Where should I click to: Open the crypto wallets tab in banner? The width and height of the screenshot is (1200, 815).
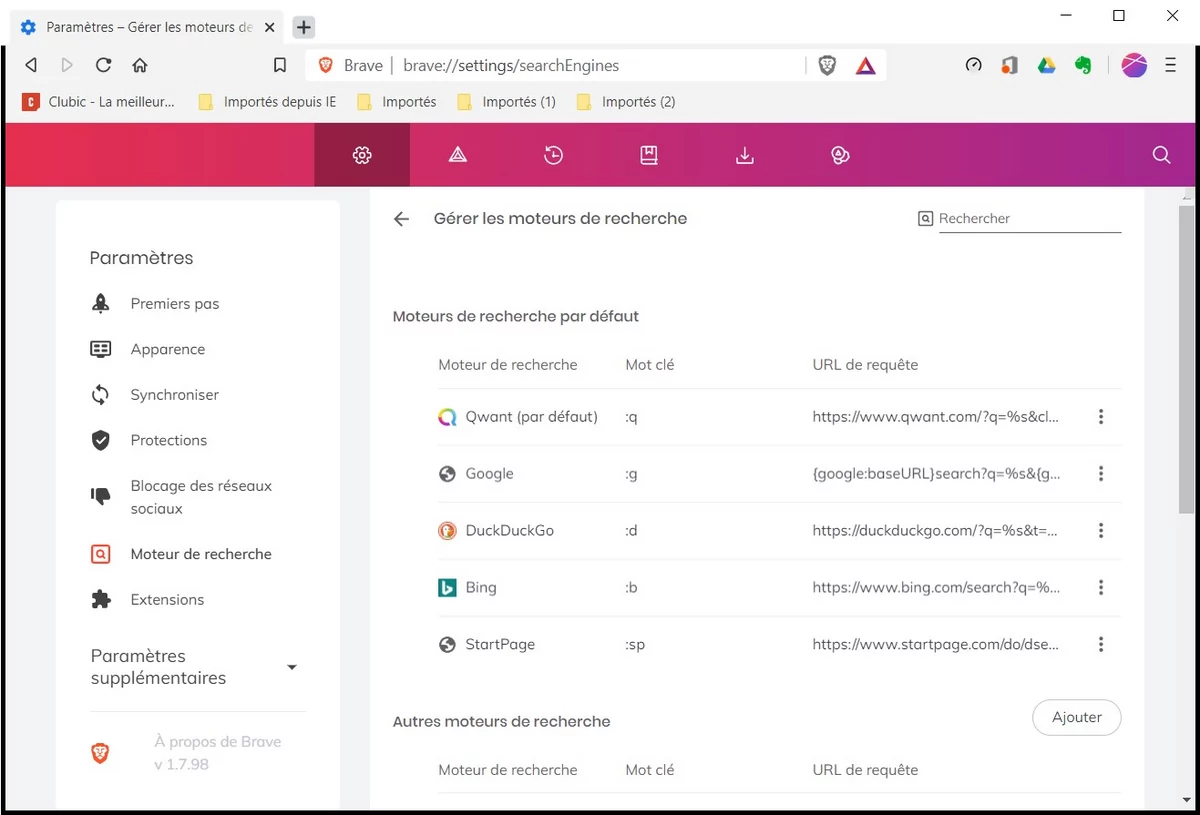840,155
